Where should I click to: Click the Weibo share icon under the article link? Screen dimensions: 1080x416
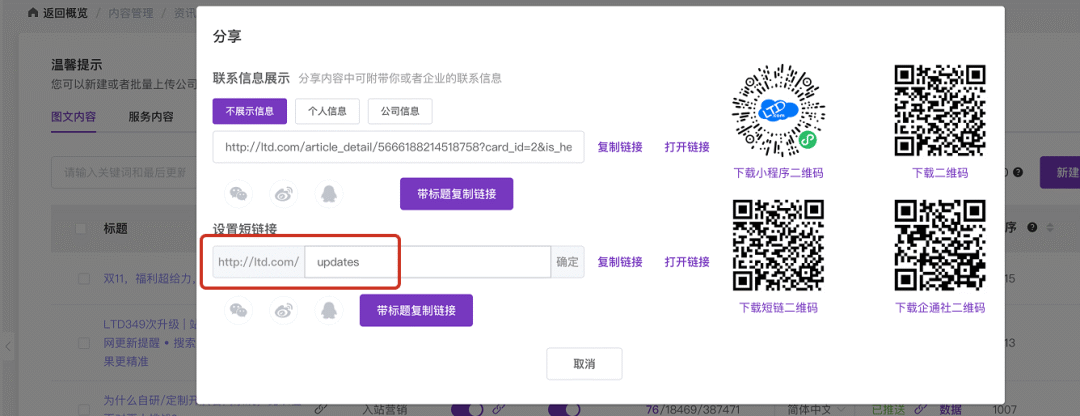tap(285, 194)
